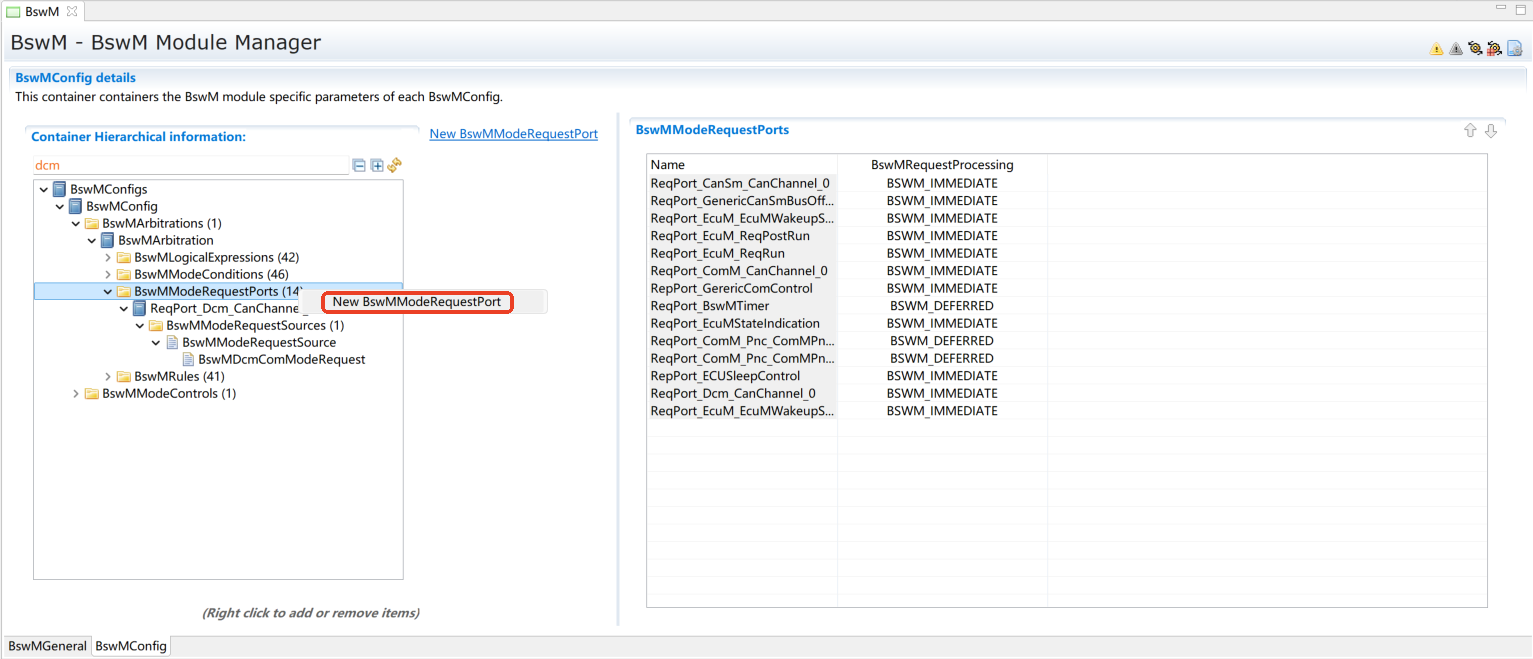
Task: Click the gray warning triangle icon
Action: click(1455, 48)
